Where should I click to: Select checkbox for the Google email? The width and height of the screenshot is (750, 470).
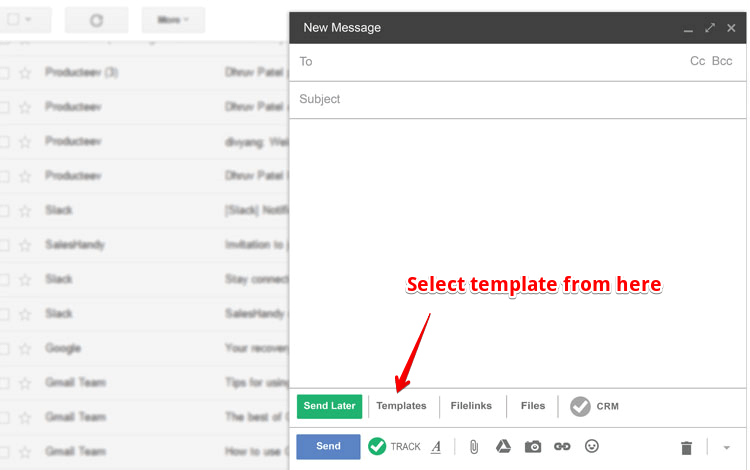click(x=4, y=349)
